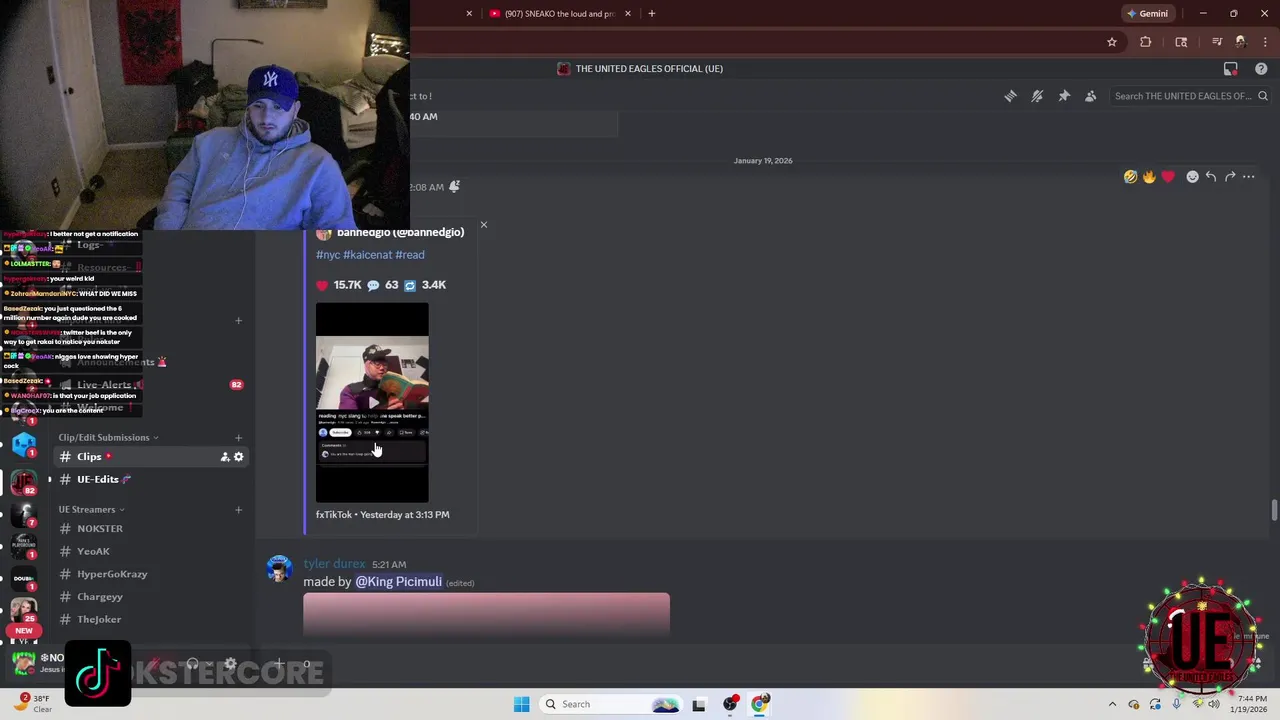Screen dimensions: 1280x720
Task: Create invite for Clips channel
Action: pos(225,457)
